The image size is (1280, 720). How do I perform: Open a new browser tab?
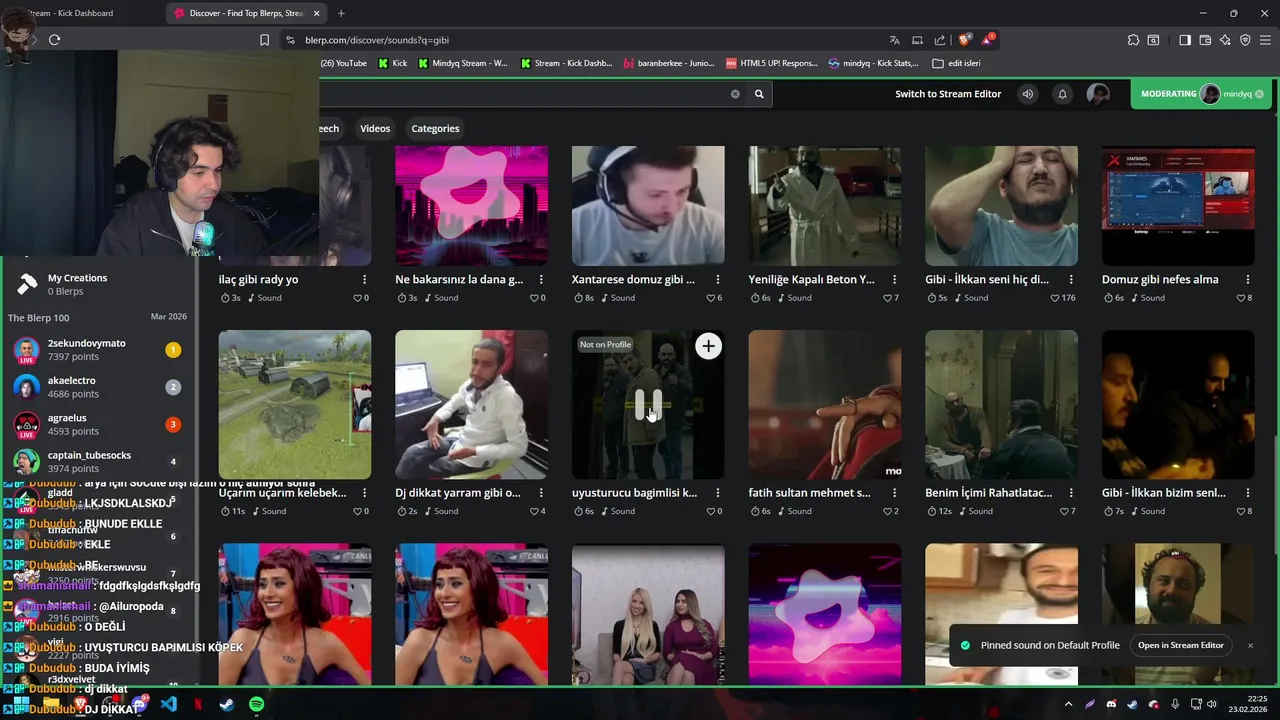pyautogui.click(x=341, y=13)
